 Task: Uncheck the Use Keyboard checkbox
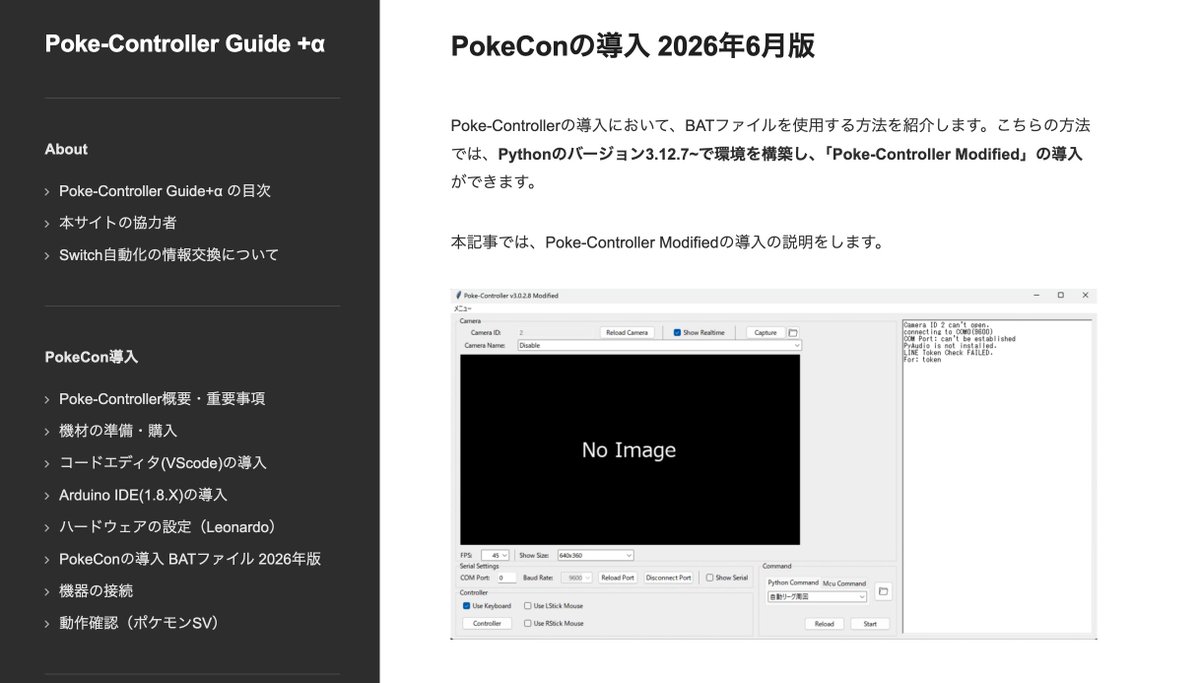click(467, 606)
